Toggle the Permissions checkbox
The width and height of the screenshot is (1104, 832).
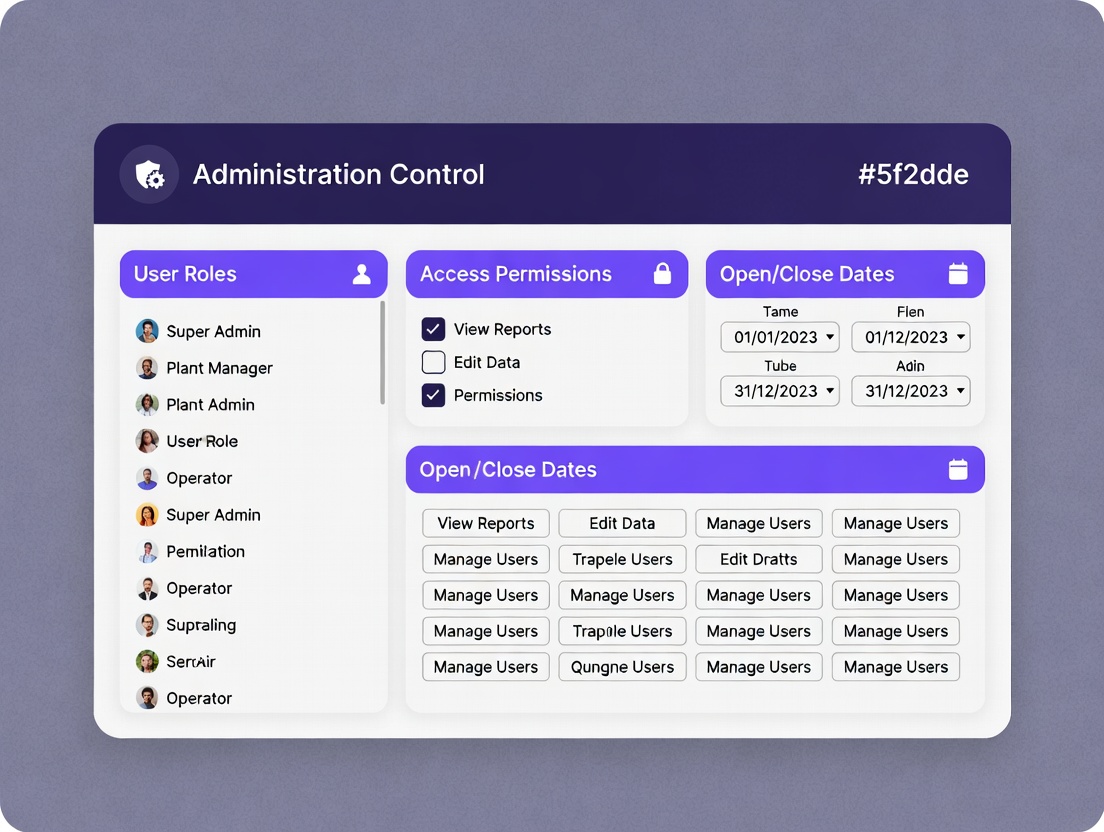(x=433, y=395)
